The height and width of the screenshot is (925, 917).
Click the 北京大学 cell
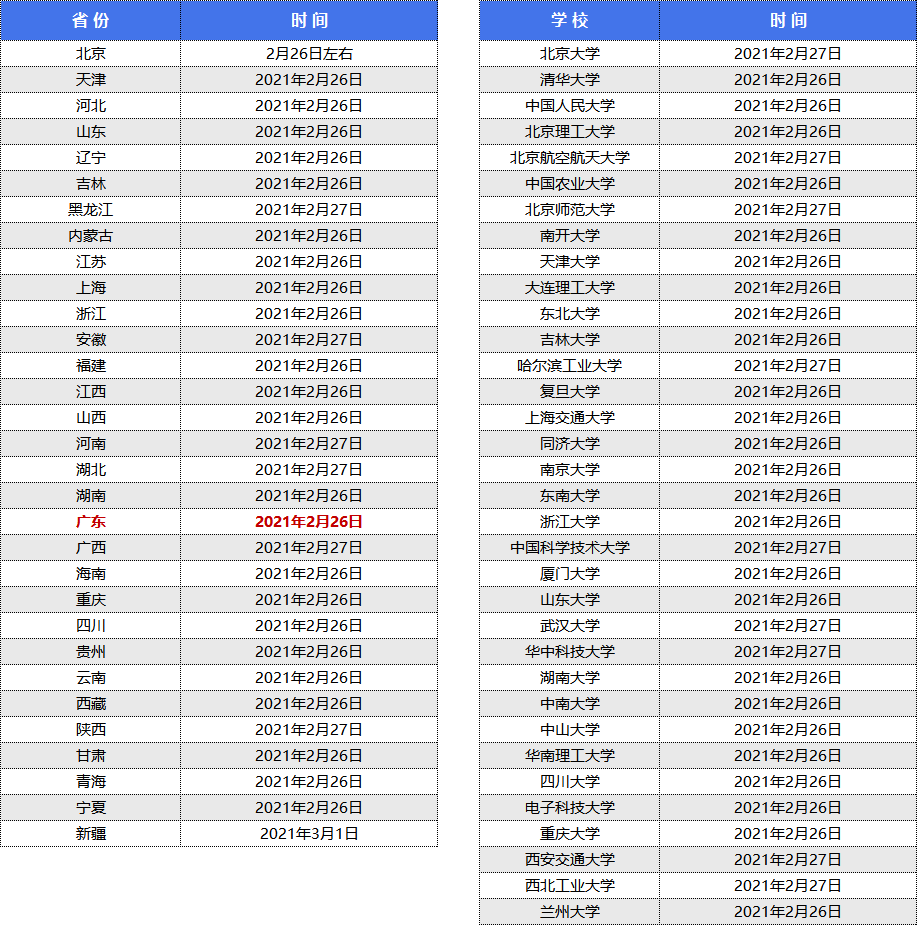point(569,54)
